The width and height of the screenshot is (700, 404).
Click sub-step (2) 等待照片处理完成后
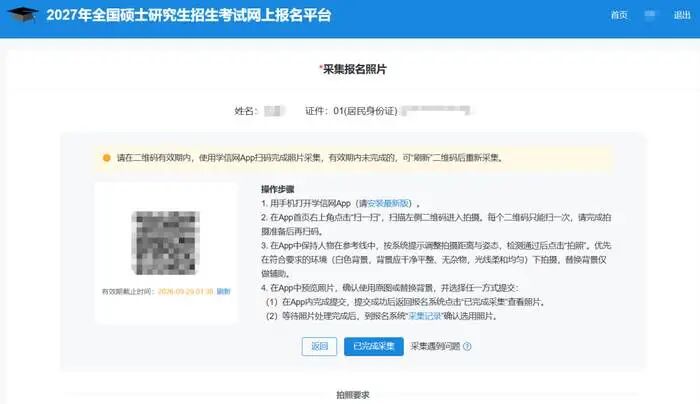[382, 316]
